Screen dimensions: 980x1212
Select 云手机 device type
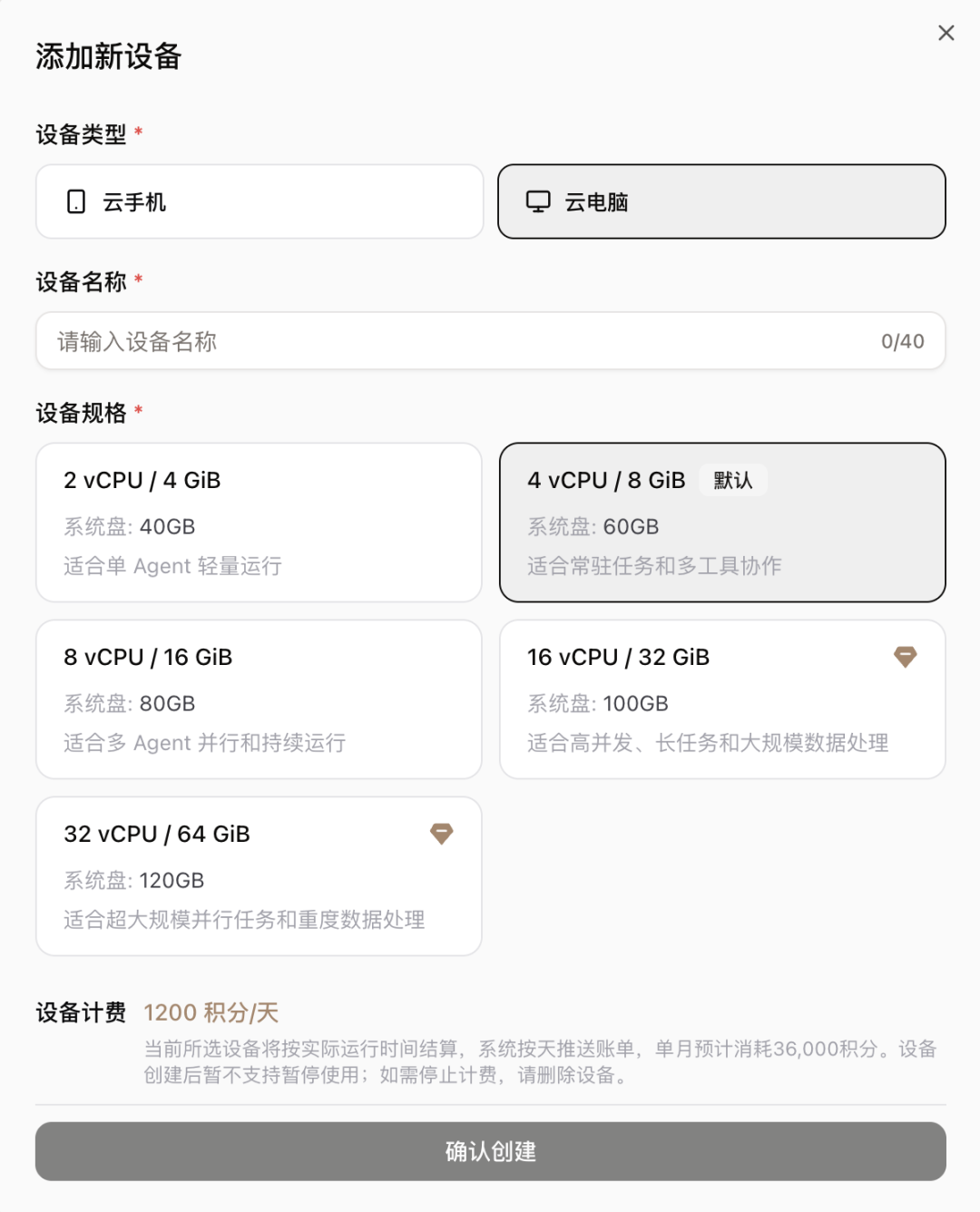pyautogui.click(x=260, y=201)
